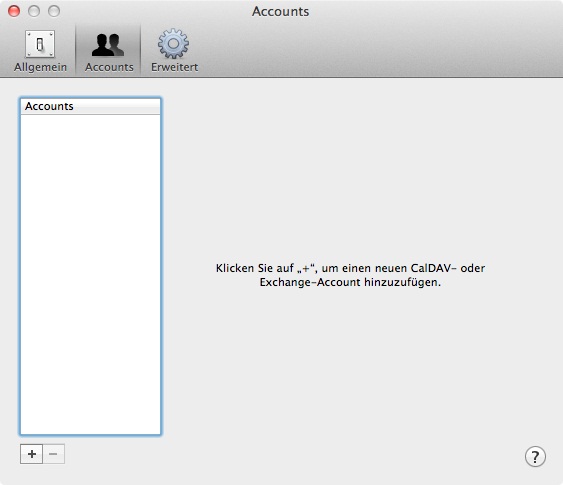Viewport: 563px width, 485px height.
Task: Open help with the question mark button
Action: pos(535,457)
